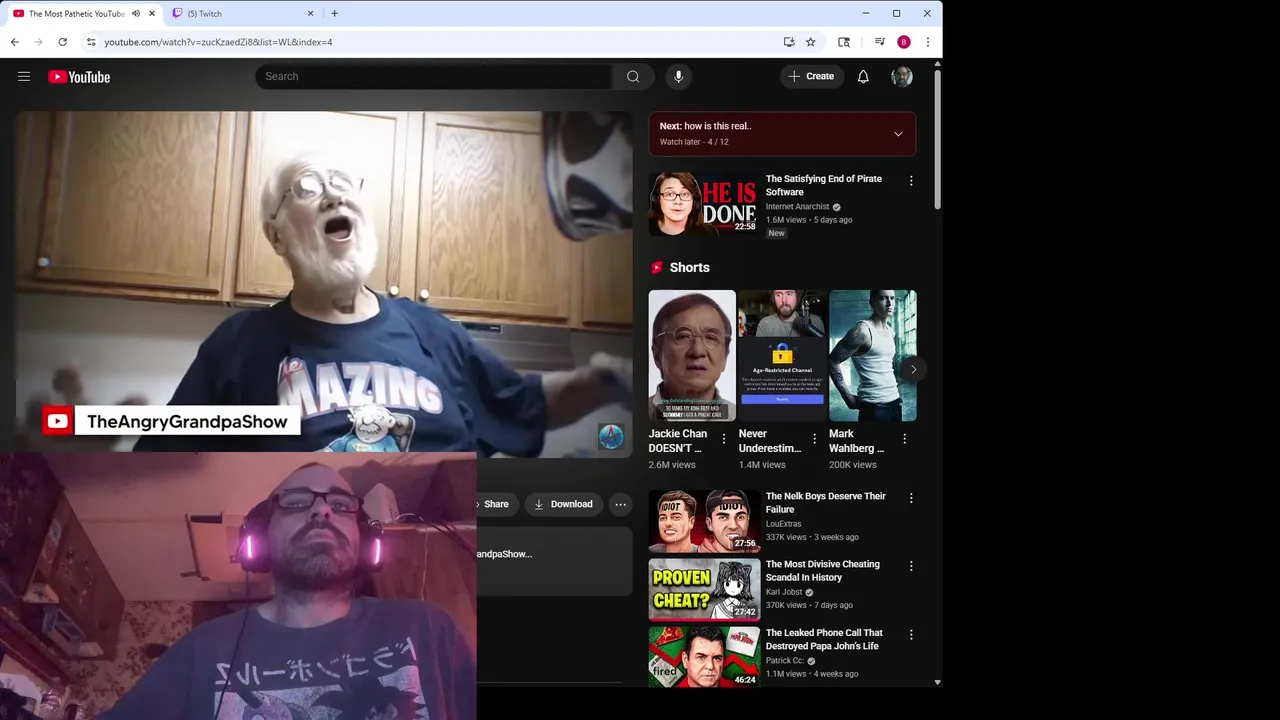Click the magnifying glass search button
The height and width of the screenshot is (720, 1280).
[633, 76]
